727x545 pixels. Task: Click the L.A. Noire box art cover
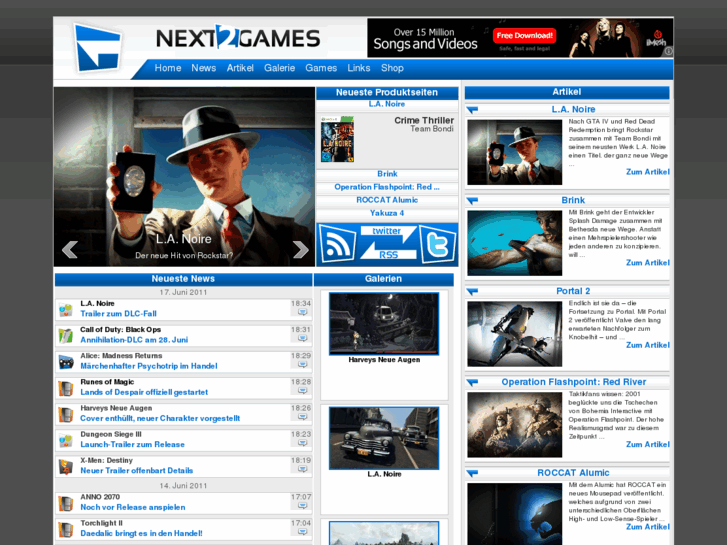tap(337, 139)
